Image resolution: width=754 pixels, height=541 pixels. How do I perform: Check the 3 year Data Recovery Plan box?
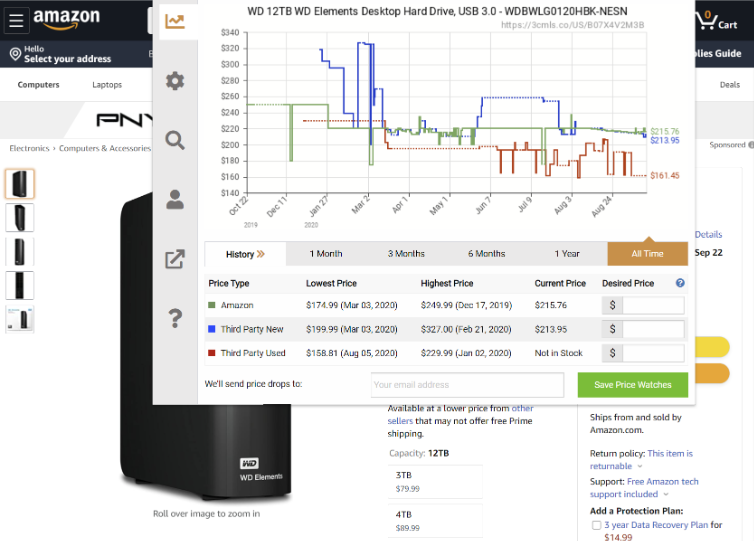596,525
